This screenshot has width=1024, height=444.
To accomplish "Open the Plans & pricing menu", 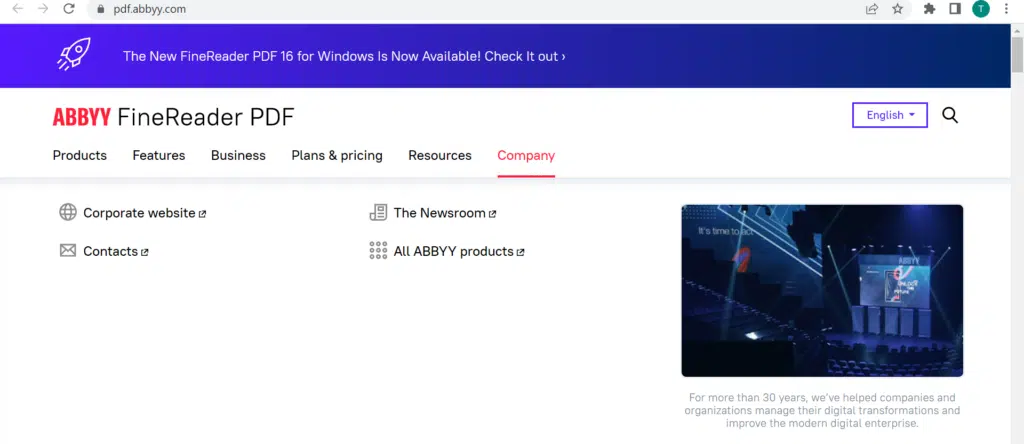I will (x=337, y=155).
